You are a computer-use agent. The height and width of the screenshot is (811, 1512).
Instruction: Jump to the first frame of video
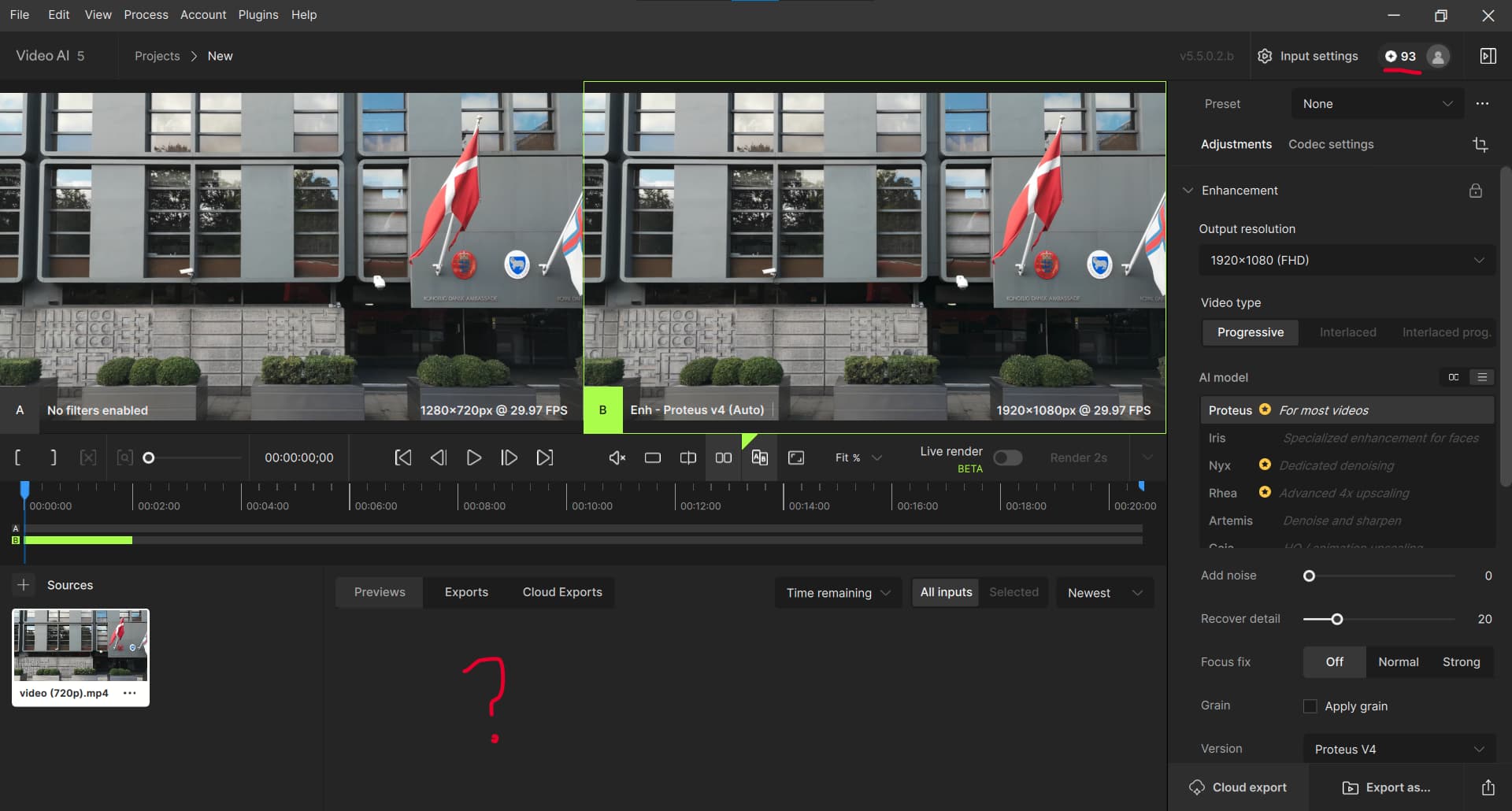click(x=402, y=457)
